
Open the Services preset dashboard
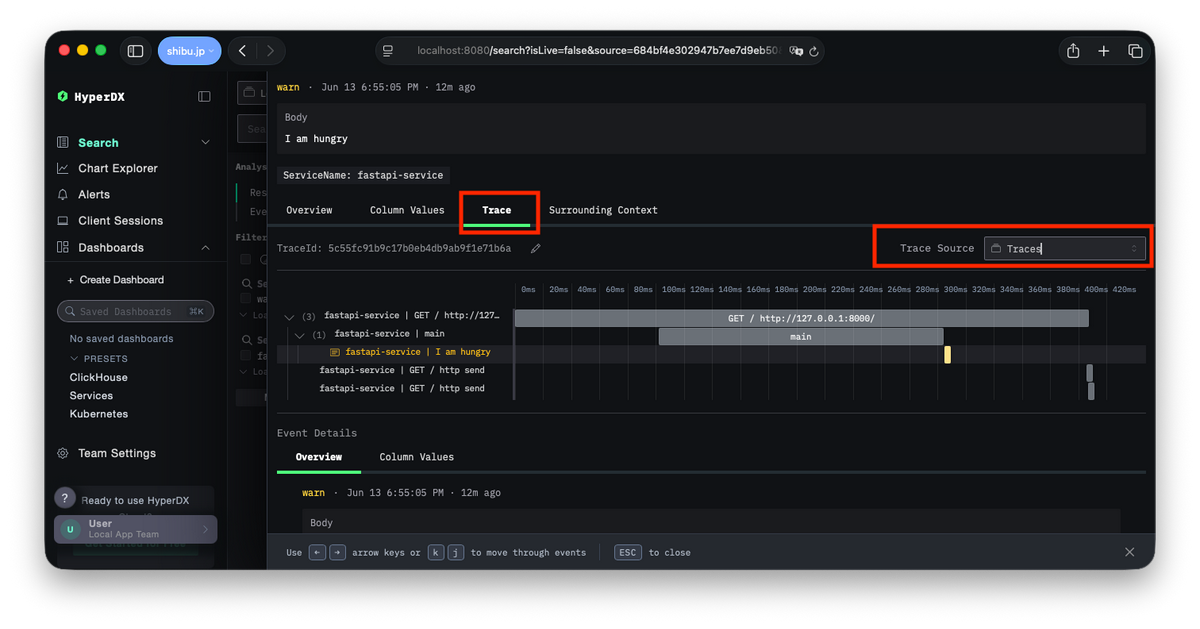pos(91,396)
